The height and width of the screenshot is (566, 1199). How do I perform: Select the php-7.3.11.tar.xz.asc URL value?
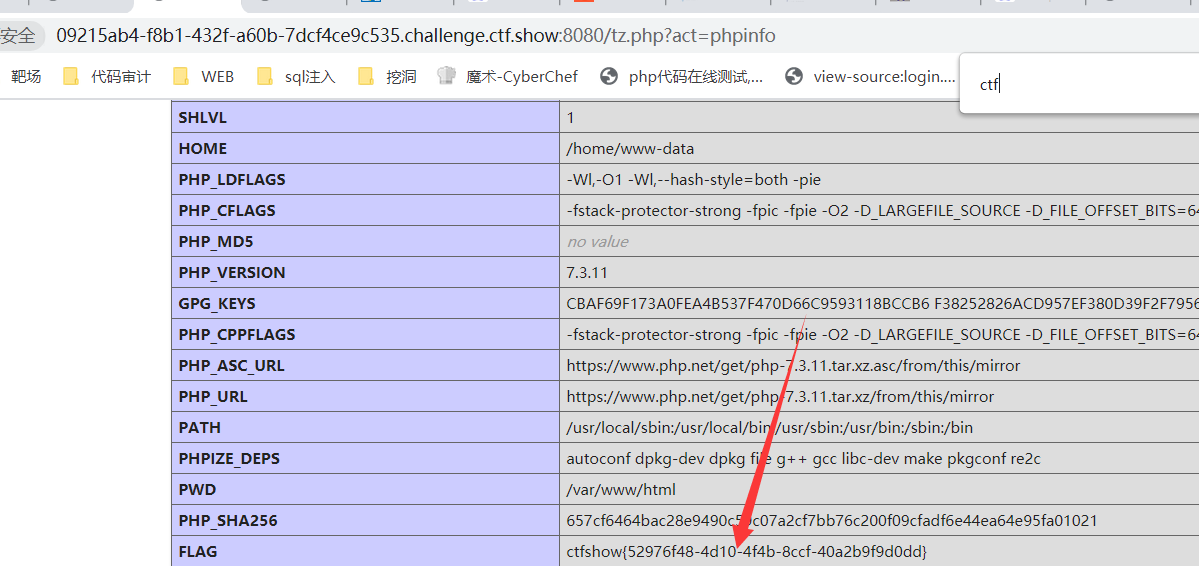(x=793, y=366)
